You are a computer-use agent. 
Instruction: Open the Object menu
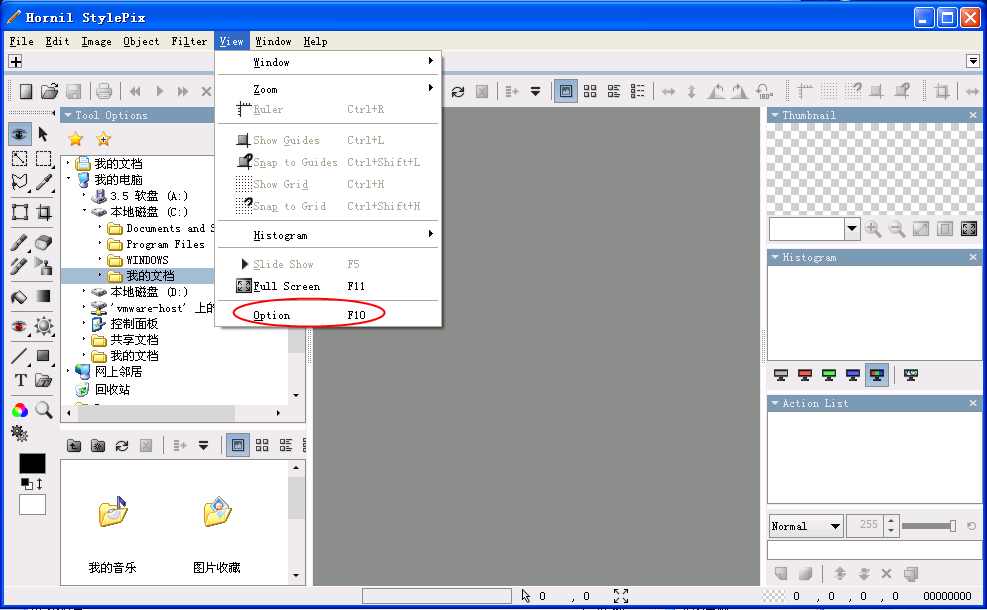pyautogui.click(x=141, y=42)
